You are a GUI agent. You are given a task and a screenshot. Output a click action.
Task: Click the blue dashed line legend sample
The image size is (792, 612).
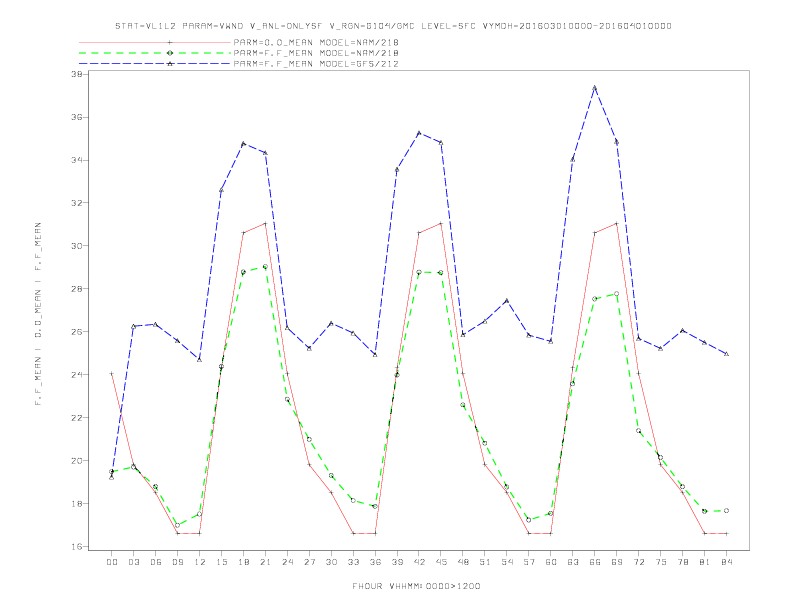coord(155,64)
